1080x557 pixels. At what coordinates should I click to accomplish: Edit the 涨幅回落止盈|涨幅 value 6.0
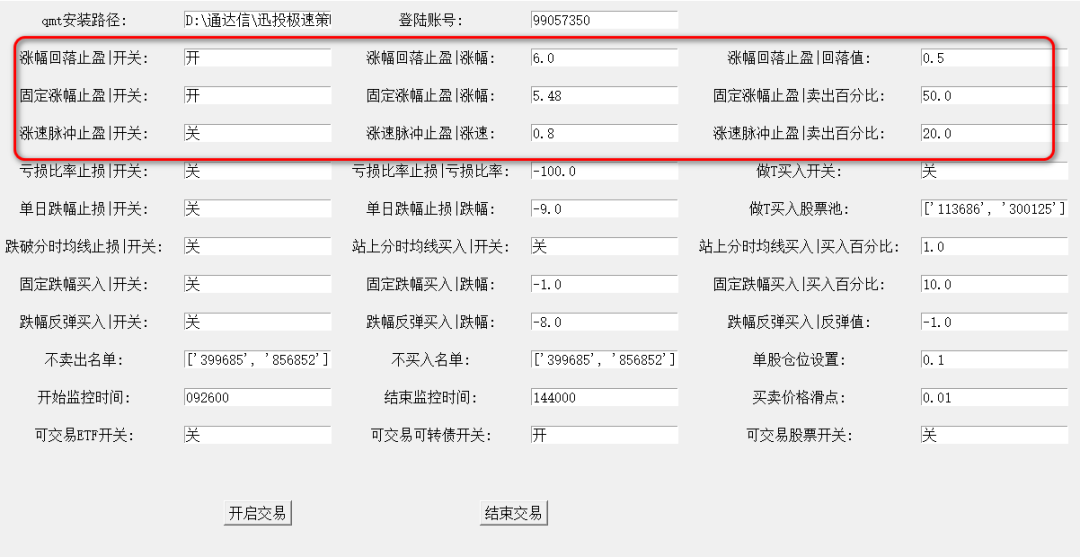pyautogui.click(x=605, y=58)
